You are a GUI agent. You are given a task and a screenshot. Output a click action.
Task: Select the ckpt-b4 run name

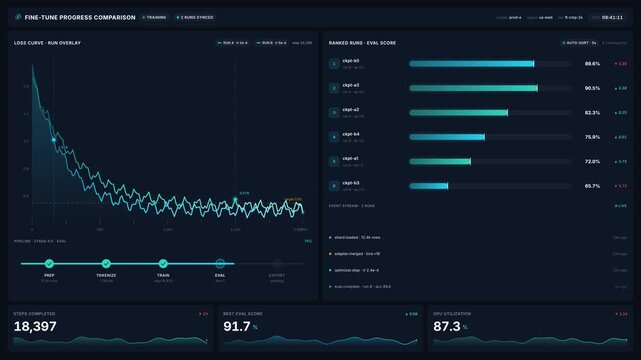(x=351, y=134)
